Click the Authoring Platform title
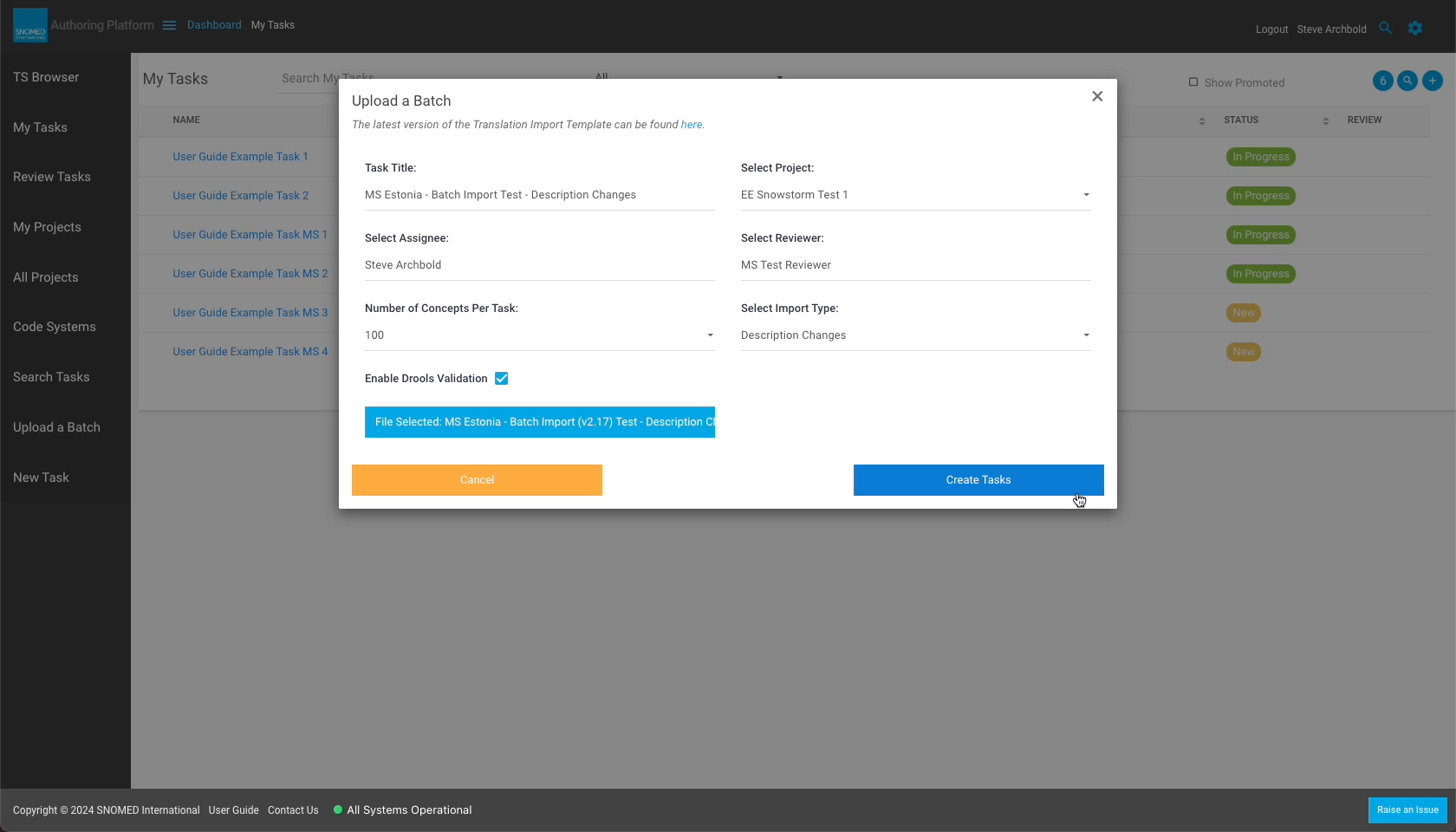Screen dimensions: 1456x832 [x=102, y=25]
